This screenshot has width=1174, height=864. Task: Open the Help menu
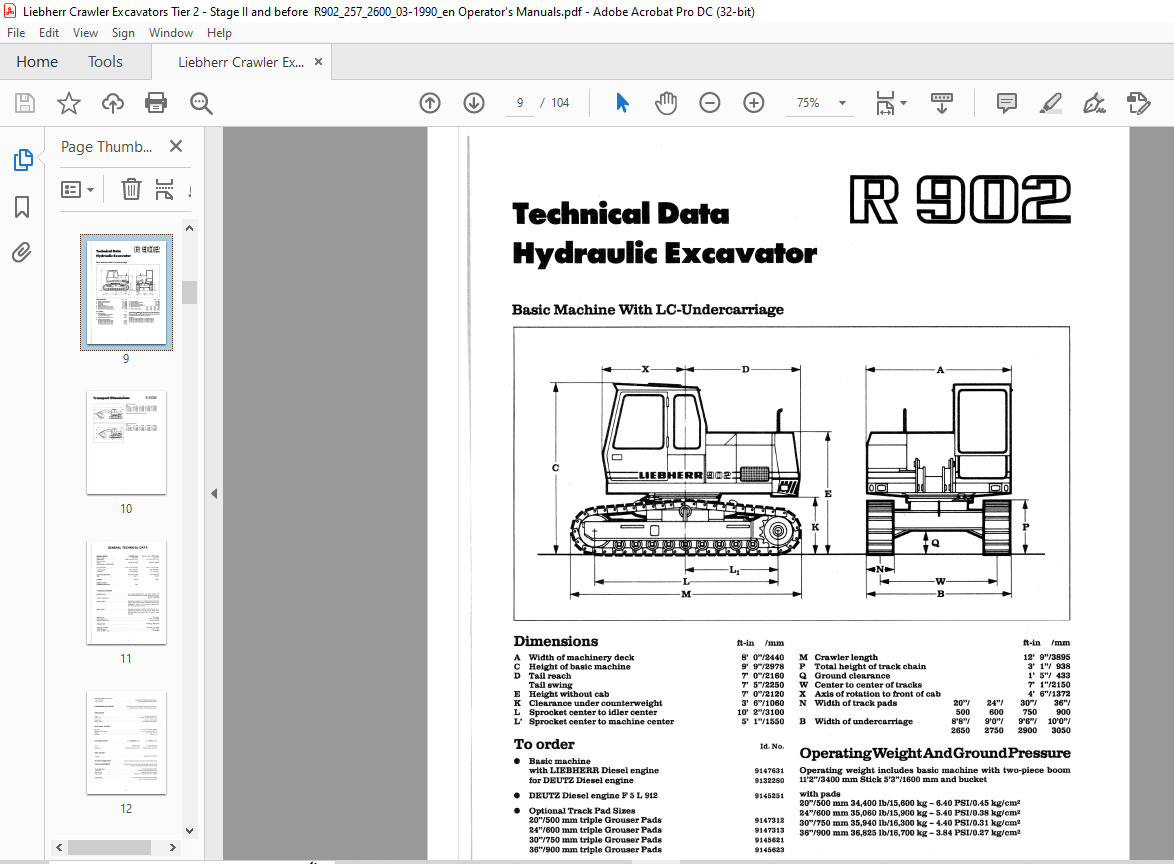point(219,33)
